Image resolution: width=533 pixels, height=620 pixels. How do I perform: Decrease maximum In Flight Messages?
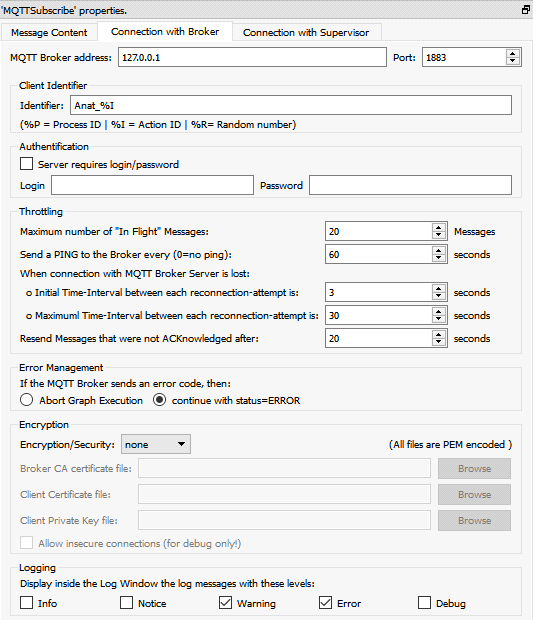tap(439, 235)
